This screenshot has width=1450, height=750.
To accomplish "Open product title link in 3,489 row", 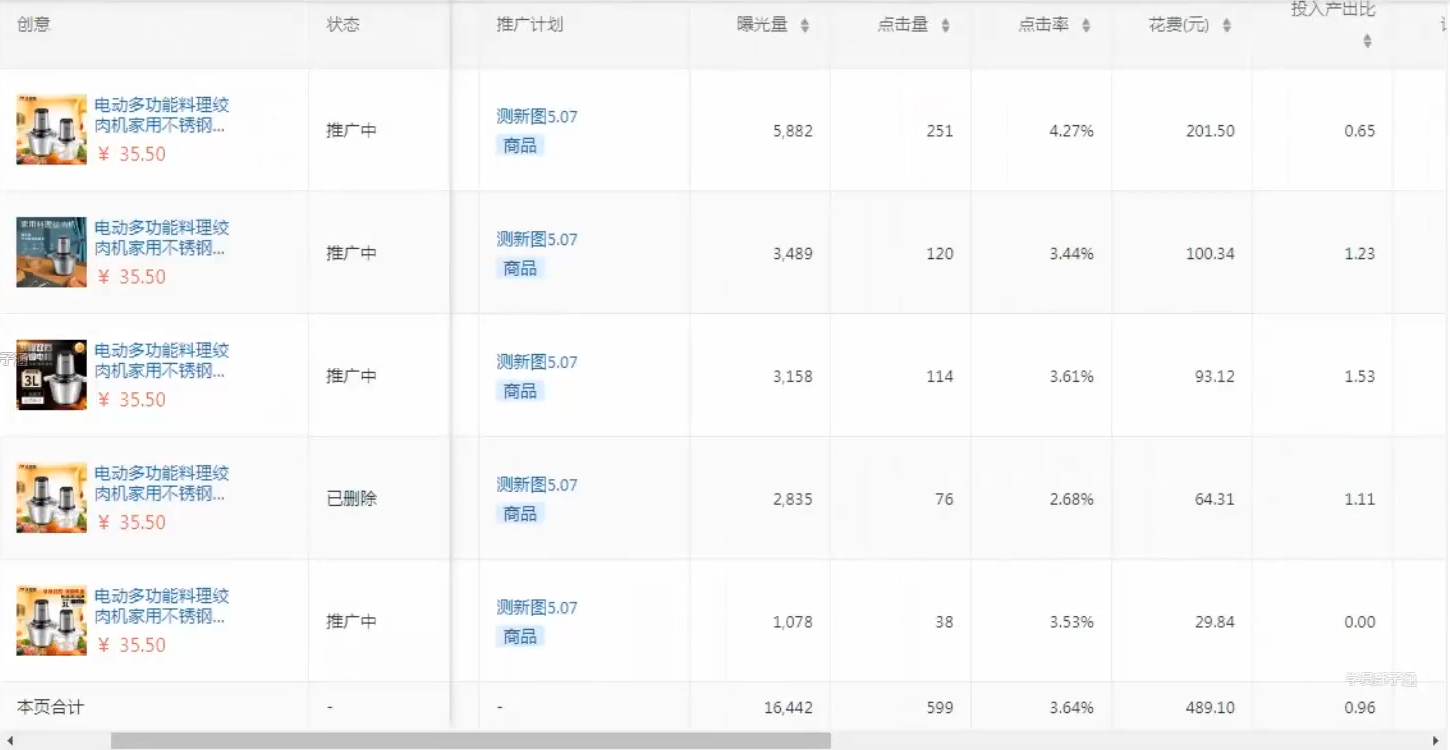I will [x=162, y=238].
